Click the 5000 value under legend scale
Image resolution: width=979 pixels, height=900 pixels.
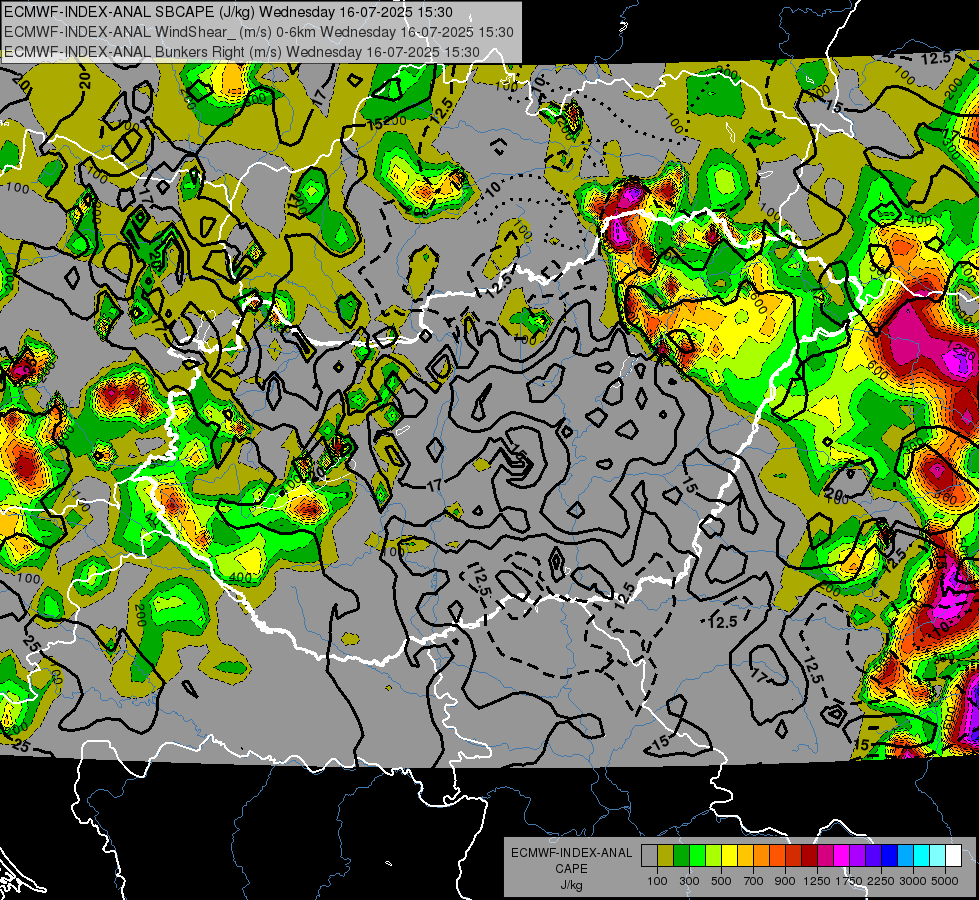945,881
